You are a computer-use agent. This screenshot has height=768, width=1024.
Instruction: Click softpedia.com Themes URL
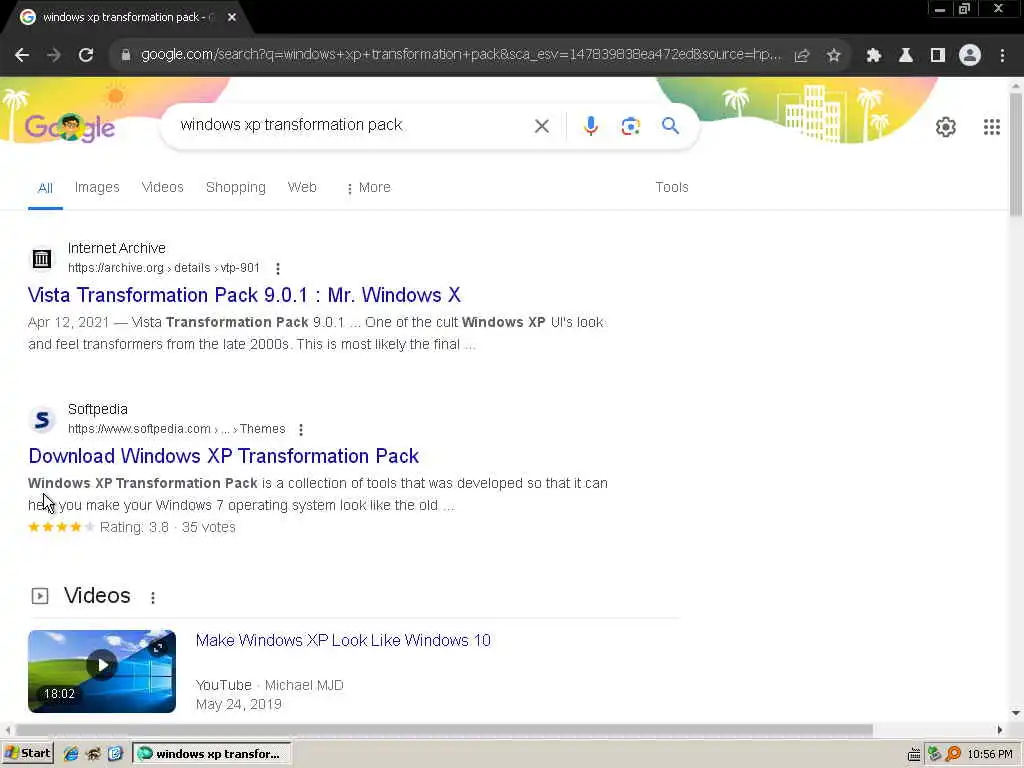click(176, 429)
